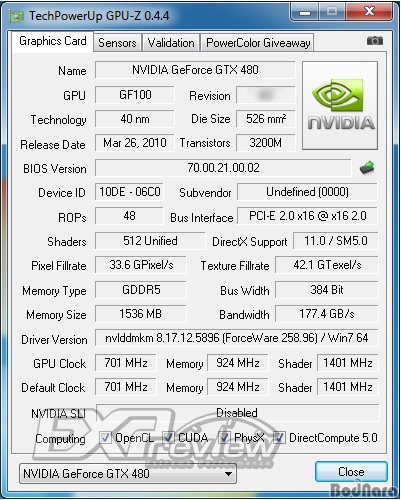Open the GeForce GTX 480 GPU selector dropdown
This screenshot has height=500, width=401.
point(128,473)
